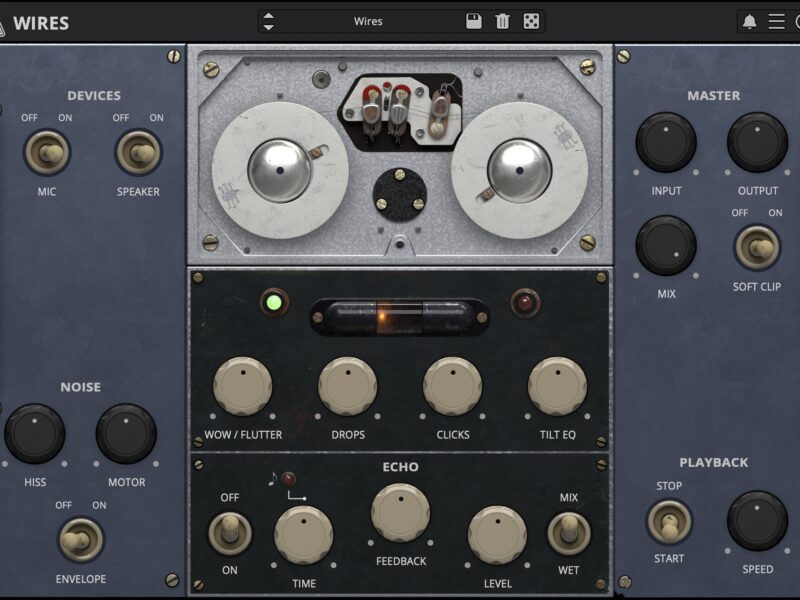Open the hamburger menu icon
Screen dimensions: 800x600
click(776, 21)
